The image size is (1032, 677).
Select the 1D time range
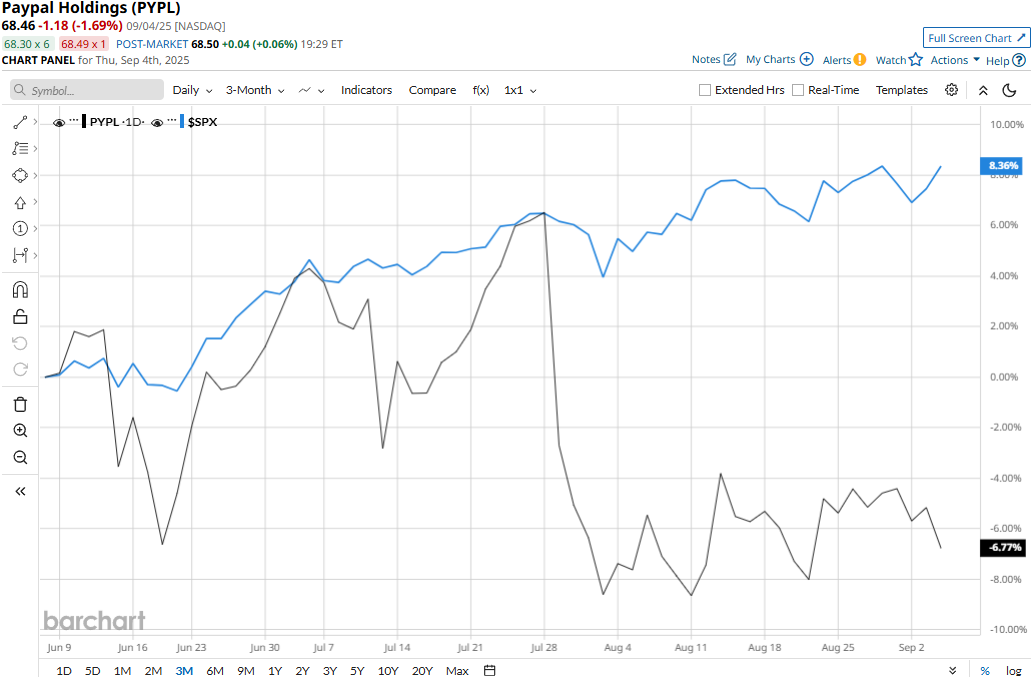[64, 670]
